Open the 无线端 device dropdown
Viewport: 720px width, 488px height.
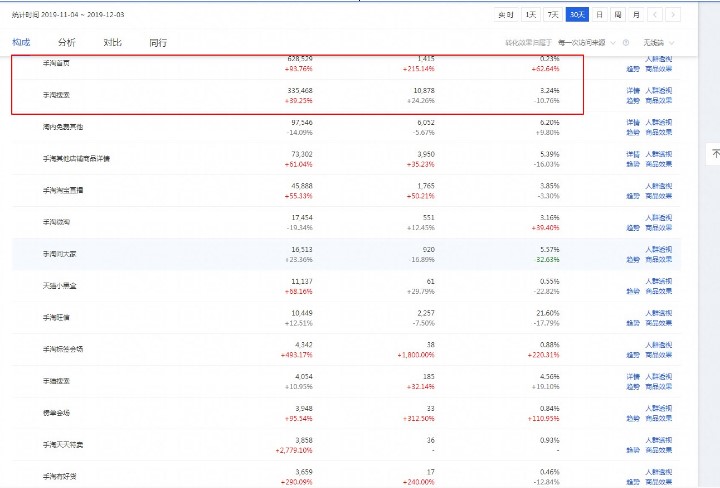pos(658,43)
